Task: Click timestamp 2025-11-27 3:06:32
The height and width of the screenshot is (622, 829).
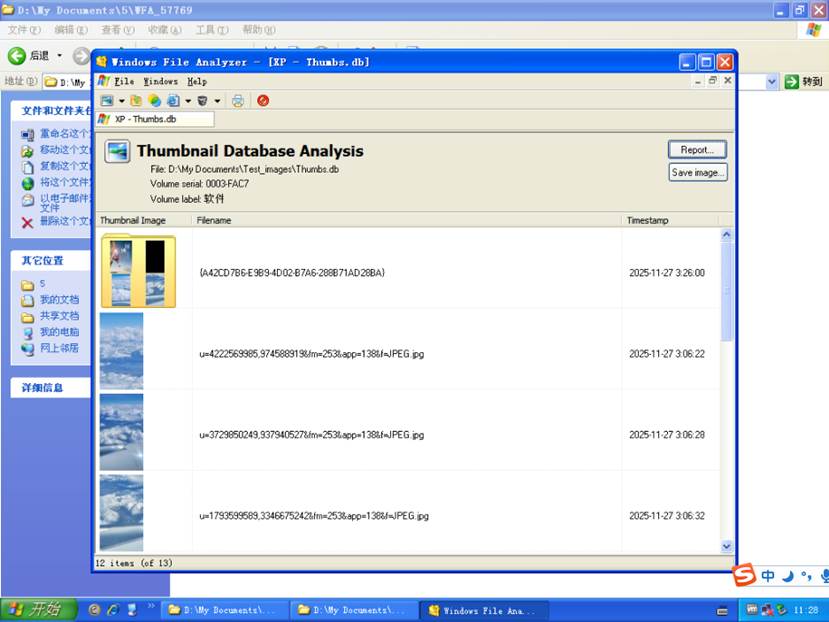Action: coord(667,516)
